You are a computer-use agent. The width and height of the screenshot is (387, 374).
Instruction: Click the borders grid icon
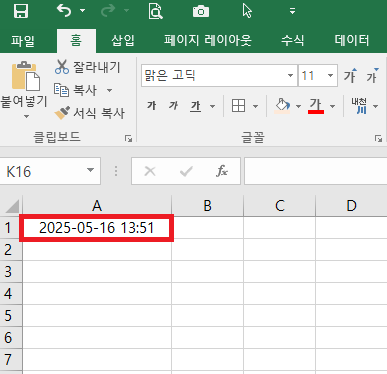coord(238,106)
